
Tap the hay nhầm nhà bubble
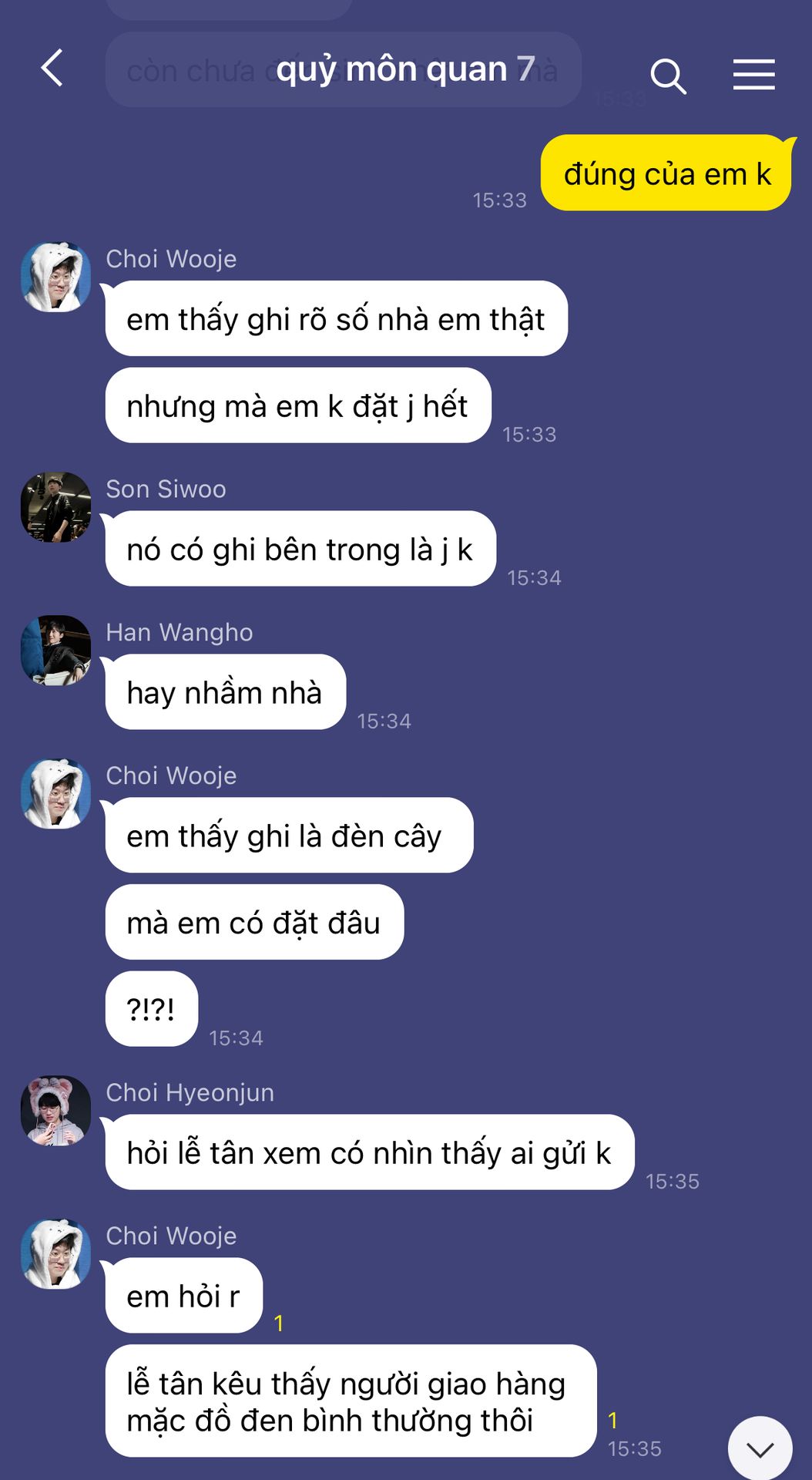click(x=226, y=692)
